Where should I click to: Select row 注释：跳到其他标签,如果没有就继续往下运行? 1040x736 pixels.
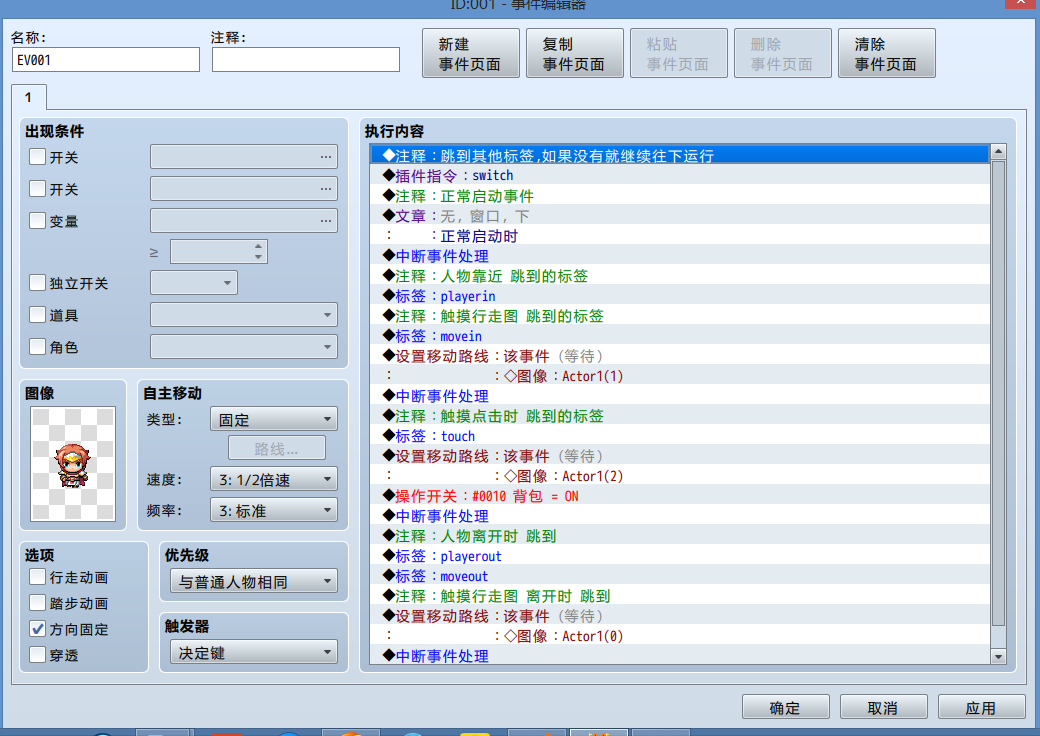(x=680, y=155)
